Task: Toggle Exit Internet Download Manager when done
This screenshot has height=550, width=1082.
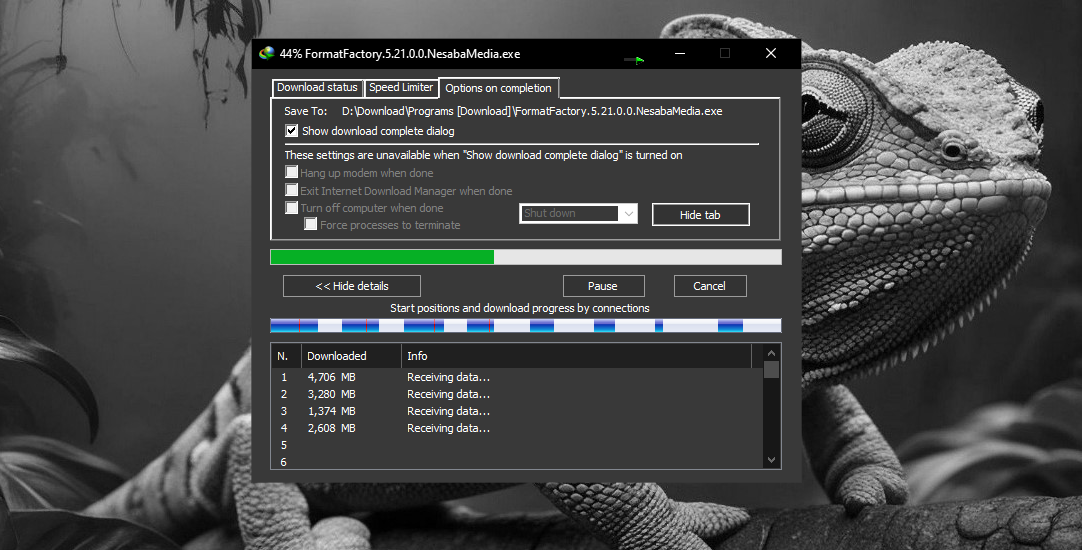Action: pyautogui.click(x=292, y=190)
